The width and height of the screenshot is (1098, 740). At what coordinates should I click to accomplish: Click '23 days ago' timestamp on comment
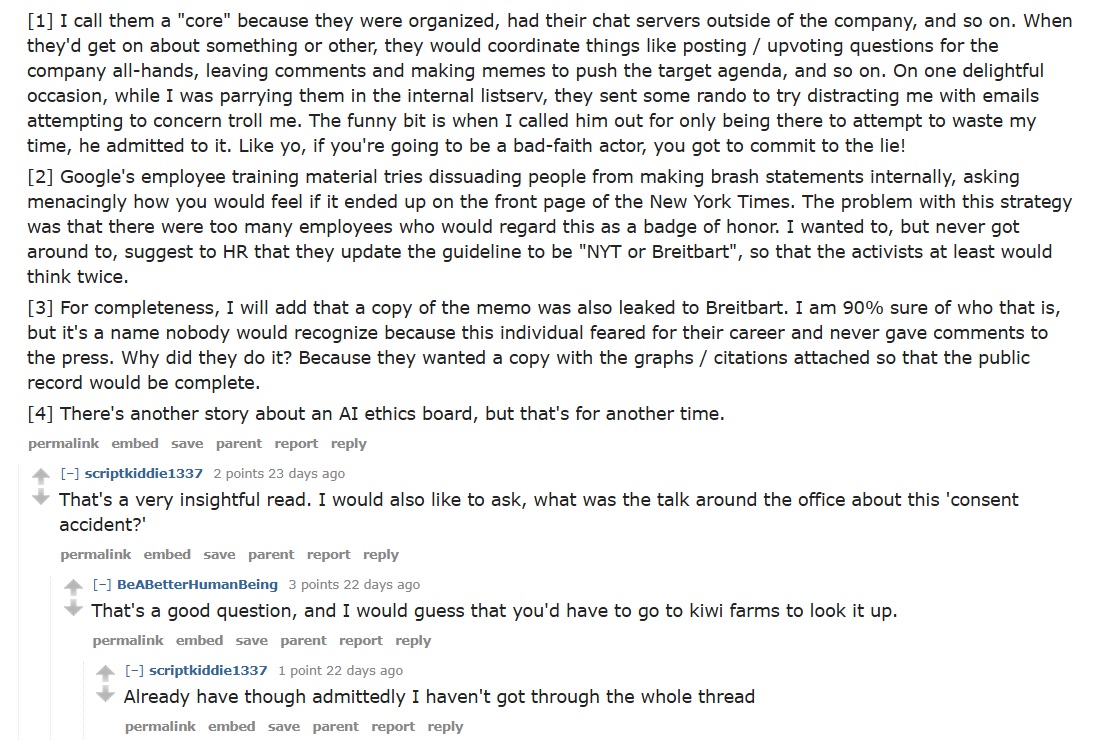click(x=299, y=474)
